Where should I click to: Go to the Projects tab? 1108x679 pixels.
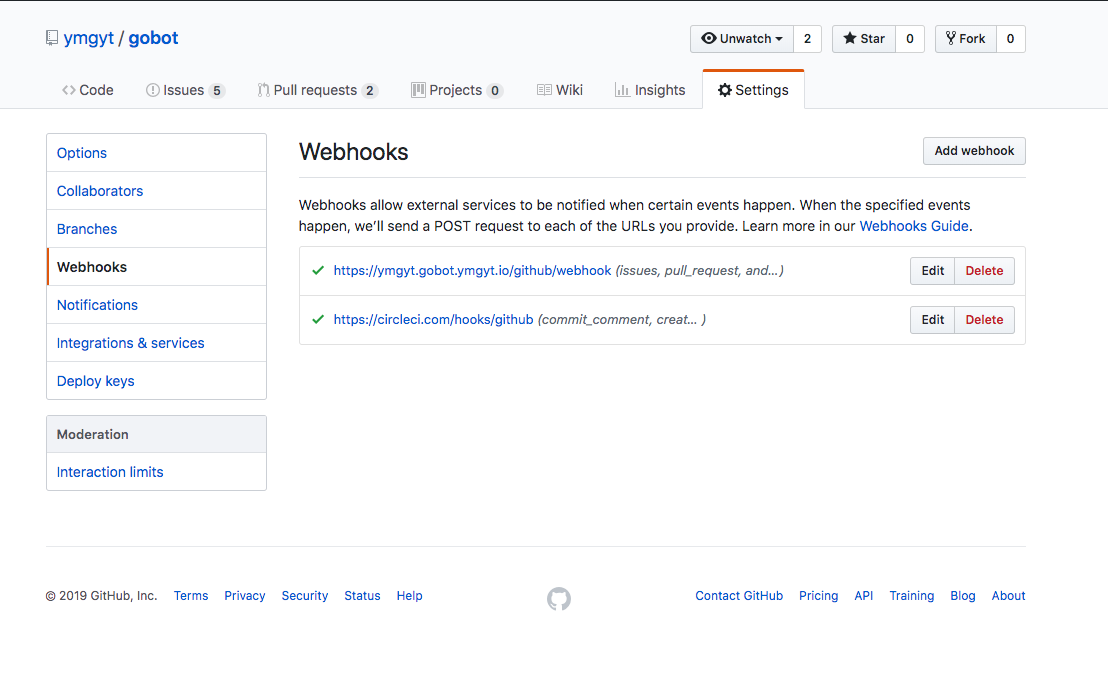pos(456,90)
